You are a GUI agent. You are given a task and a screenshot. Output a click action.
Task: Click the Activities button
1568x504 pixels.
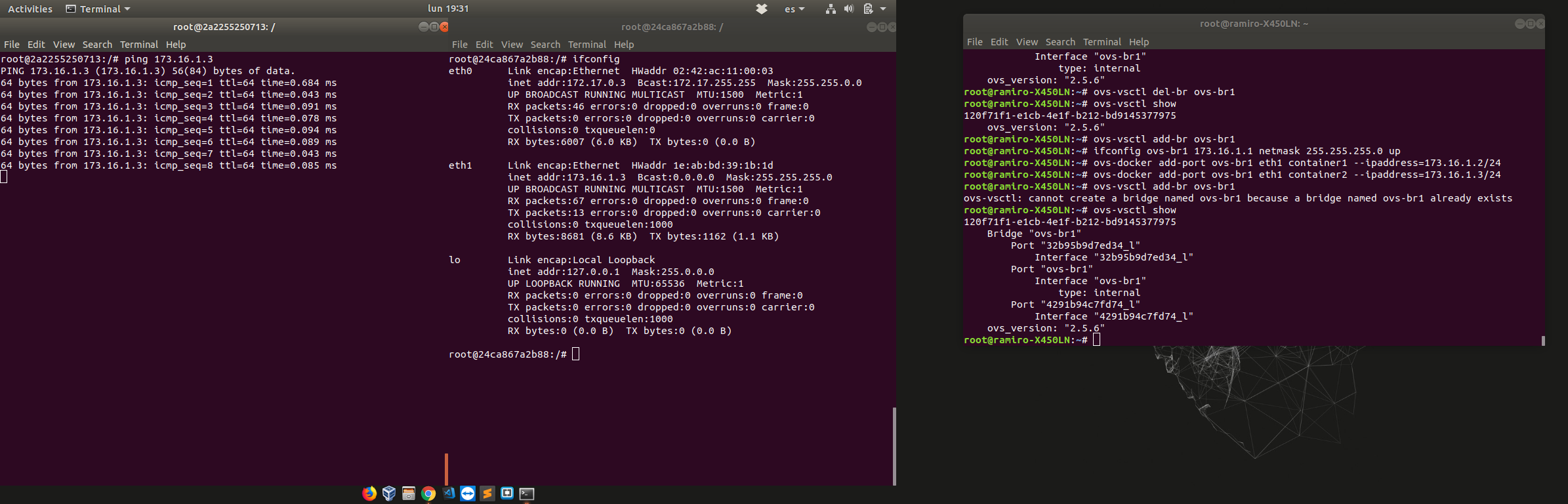pos(30,9)
